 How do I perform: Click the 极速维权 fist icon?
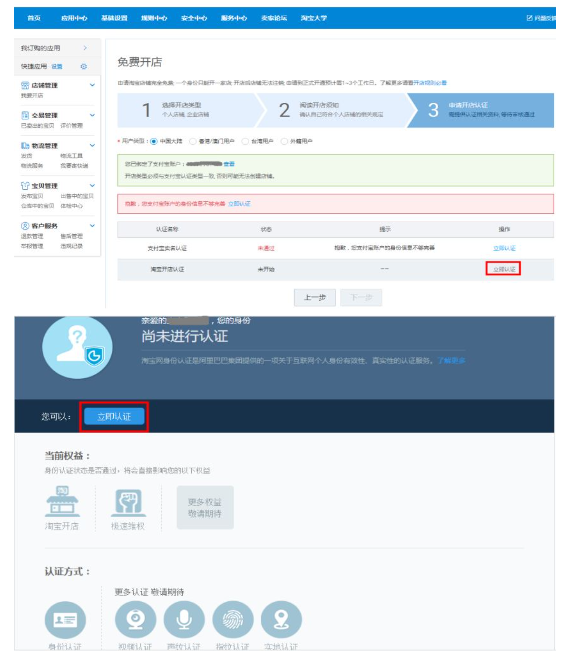(128, 503)
